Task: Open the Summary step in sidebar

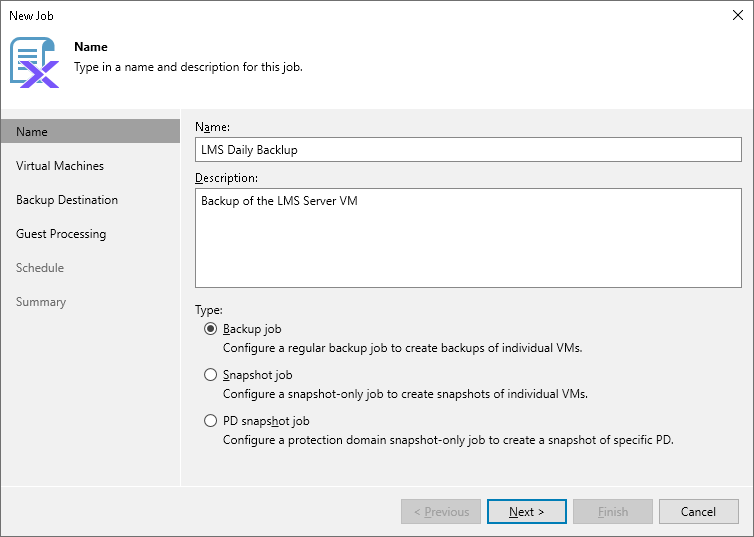Action: click(x=41, y=302)
